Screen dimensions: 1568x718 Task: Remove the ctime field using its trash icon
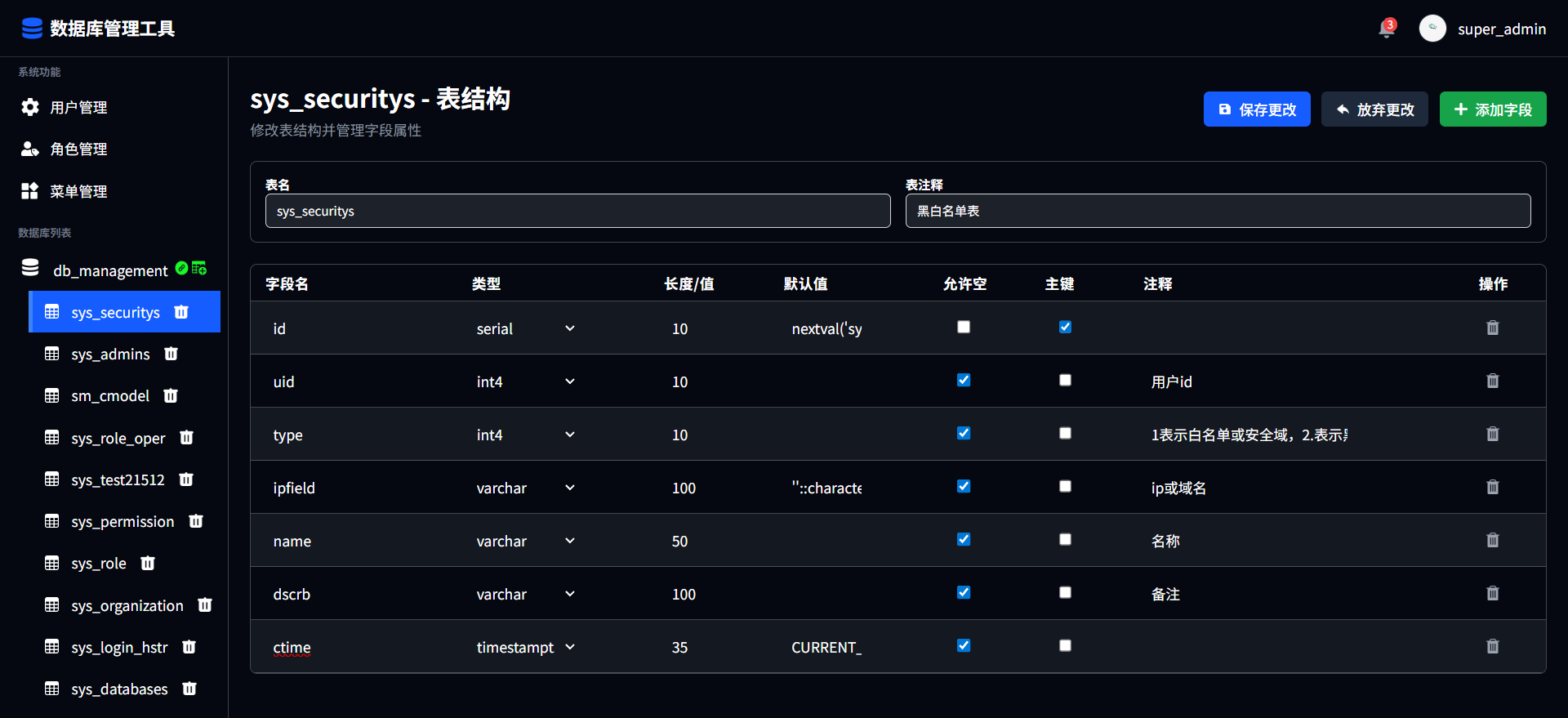[x=1492, y=646]
